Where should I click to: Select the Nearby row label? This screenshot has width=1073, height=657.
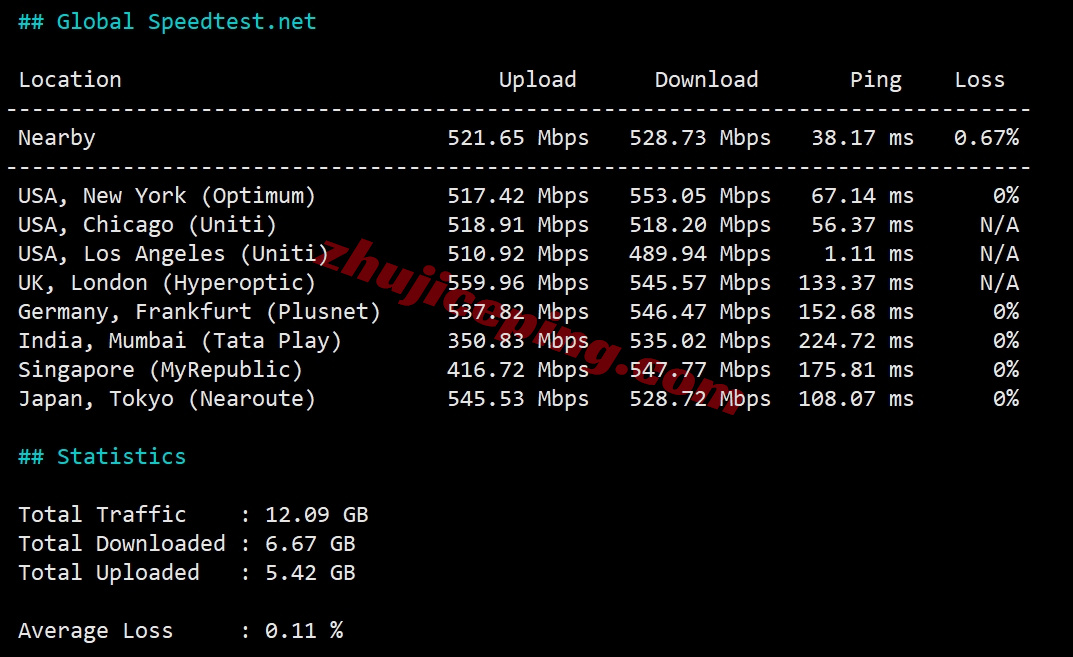[57, 138]
